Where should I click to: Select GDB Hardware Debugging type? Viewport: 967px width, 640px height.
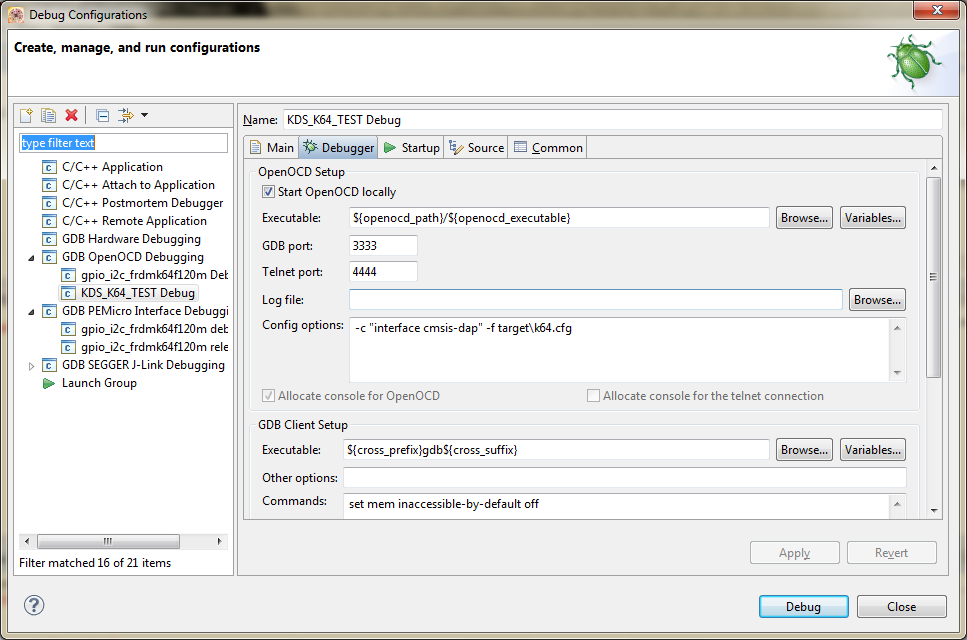coord(131,239)
